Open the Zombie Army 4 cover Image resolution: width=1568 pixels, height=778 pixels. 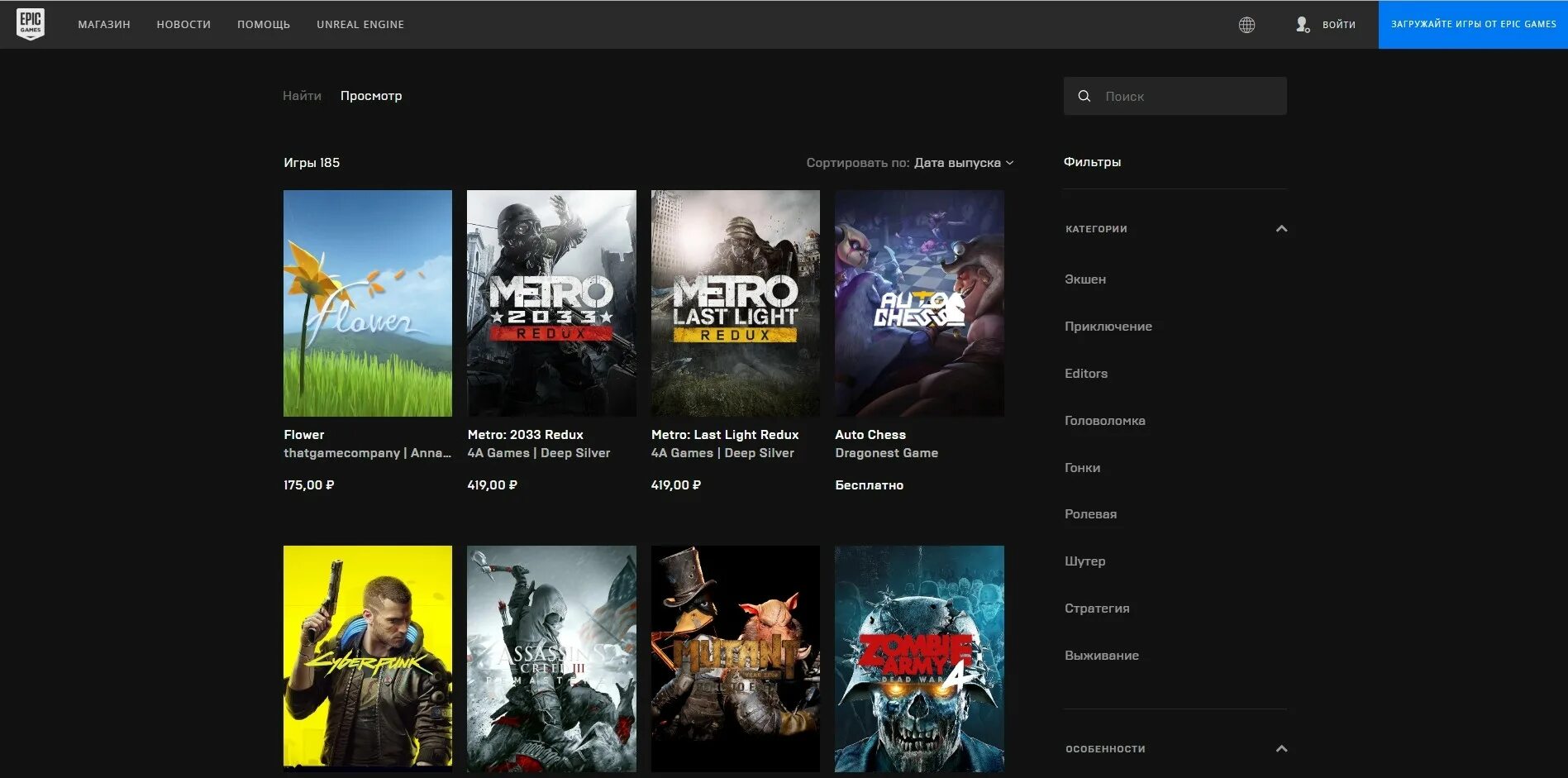click(919, 658)
